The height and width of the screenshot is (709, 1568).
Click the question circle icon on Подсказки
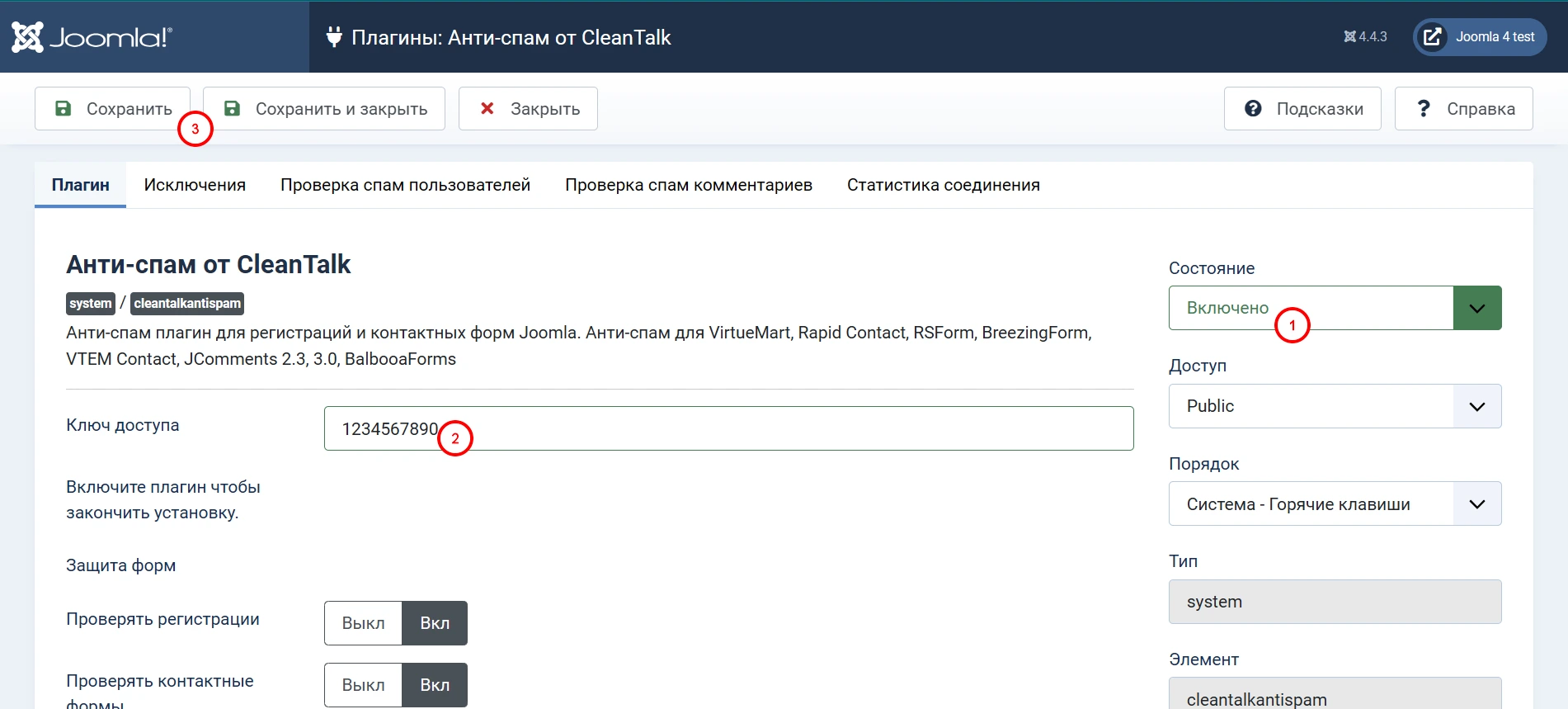1253,108
